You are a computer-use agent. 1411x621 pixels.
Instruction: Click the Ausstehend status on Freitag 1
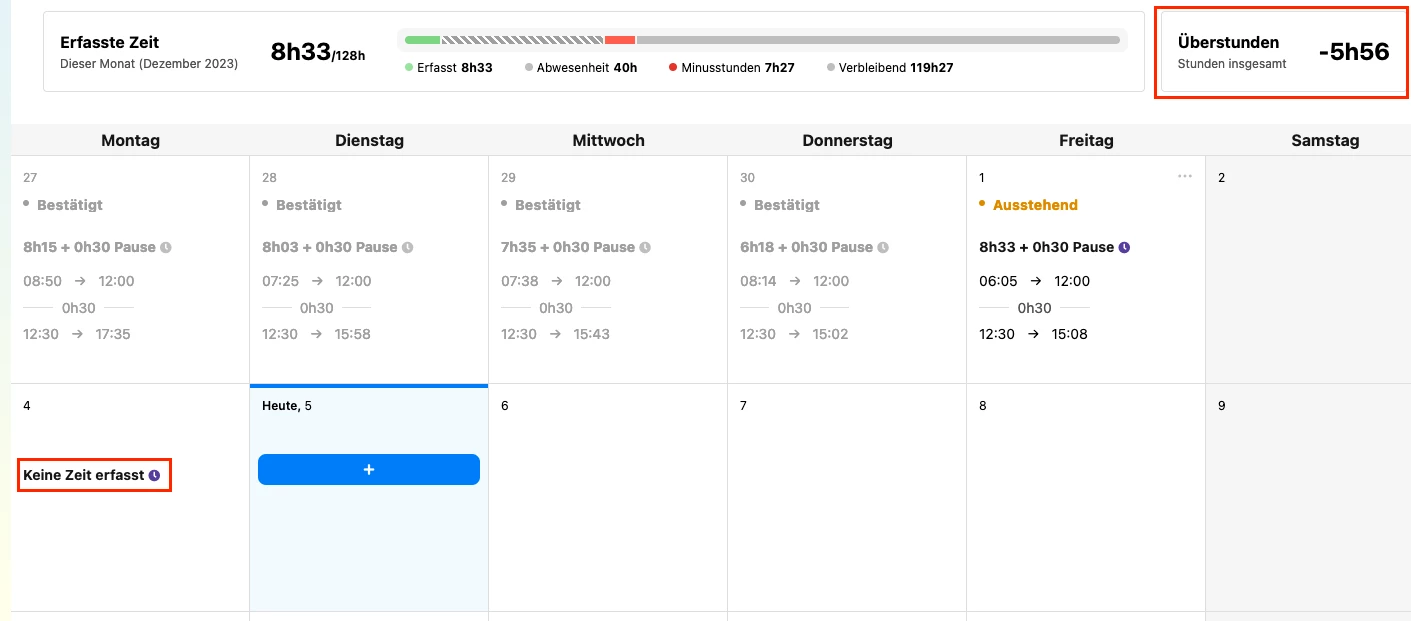[x=1035, y=205]
